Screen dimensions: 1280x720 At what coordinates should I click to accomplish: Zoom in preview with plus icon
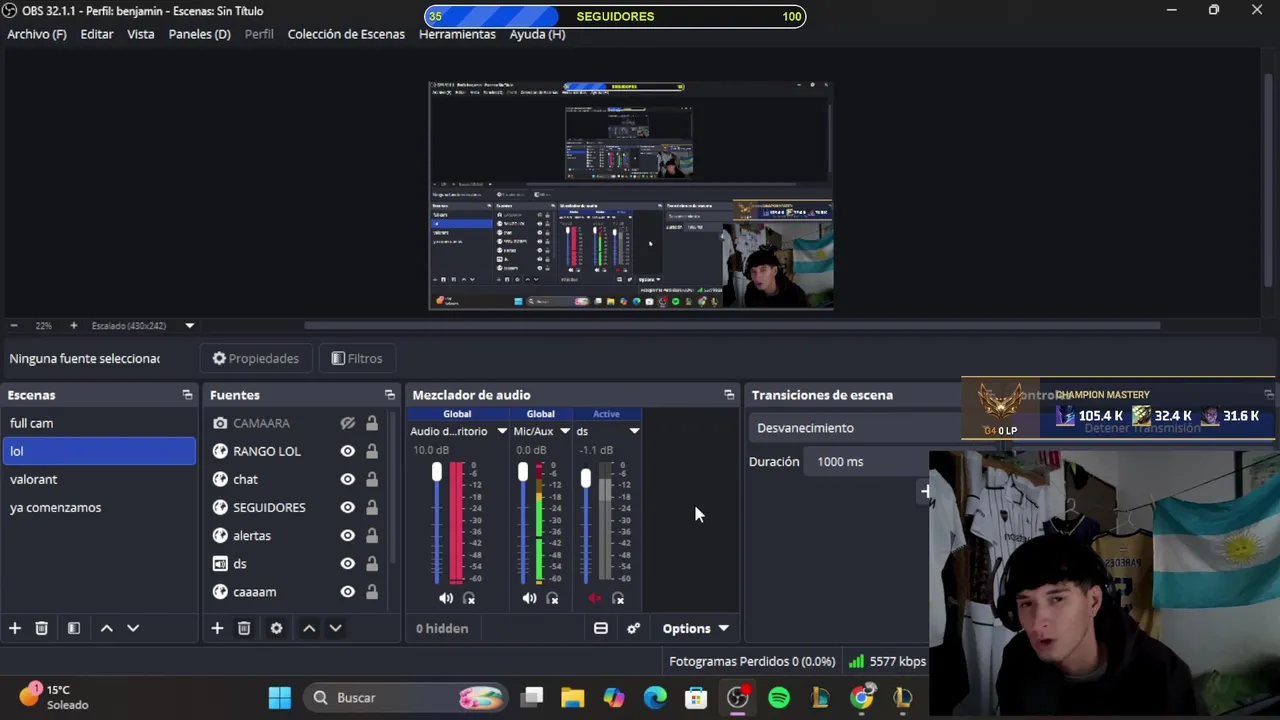[x=73, y=326]
